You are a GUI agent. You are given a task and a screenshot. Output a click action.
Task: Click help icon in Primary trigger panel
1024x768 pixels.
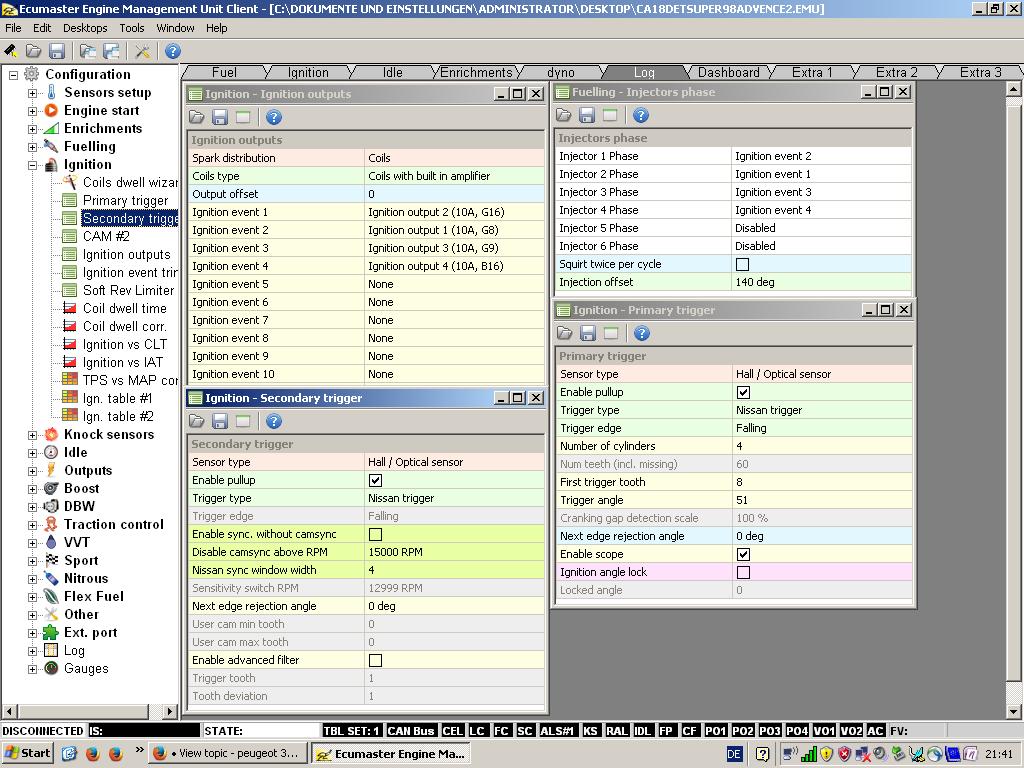642,333
